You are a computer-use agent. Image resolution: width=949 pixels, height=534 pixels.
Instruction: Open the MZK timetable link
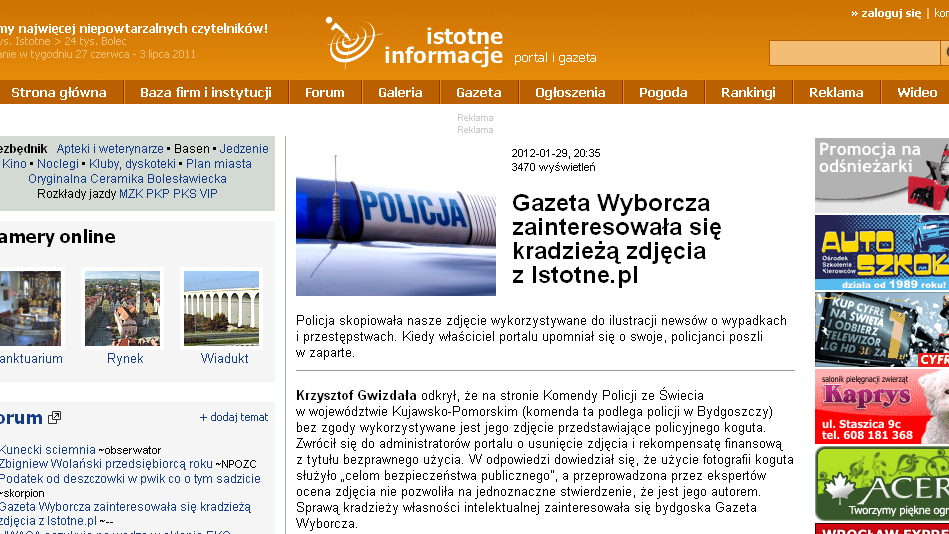131,194
